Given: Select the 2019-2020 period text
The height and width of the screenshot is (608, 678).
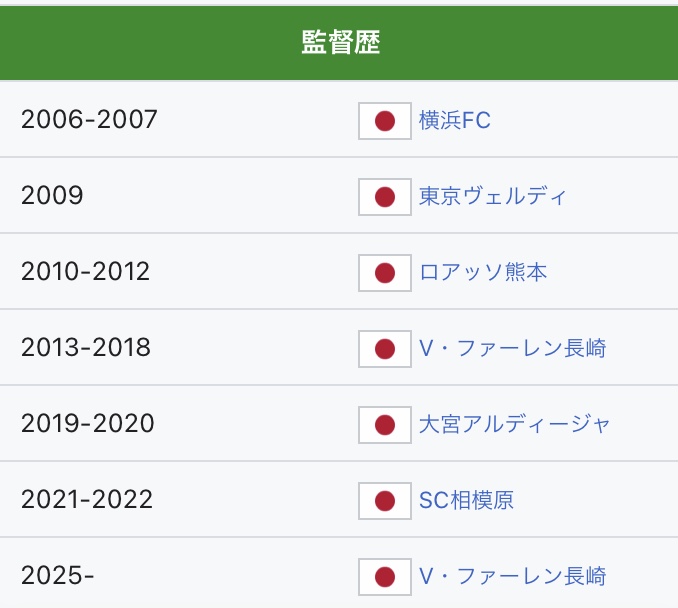Looking at the screenshot, I should 88,423.
